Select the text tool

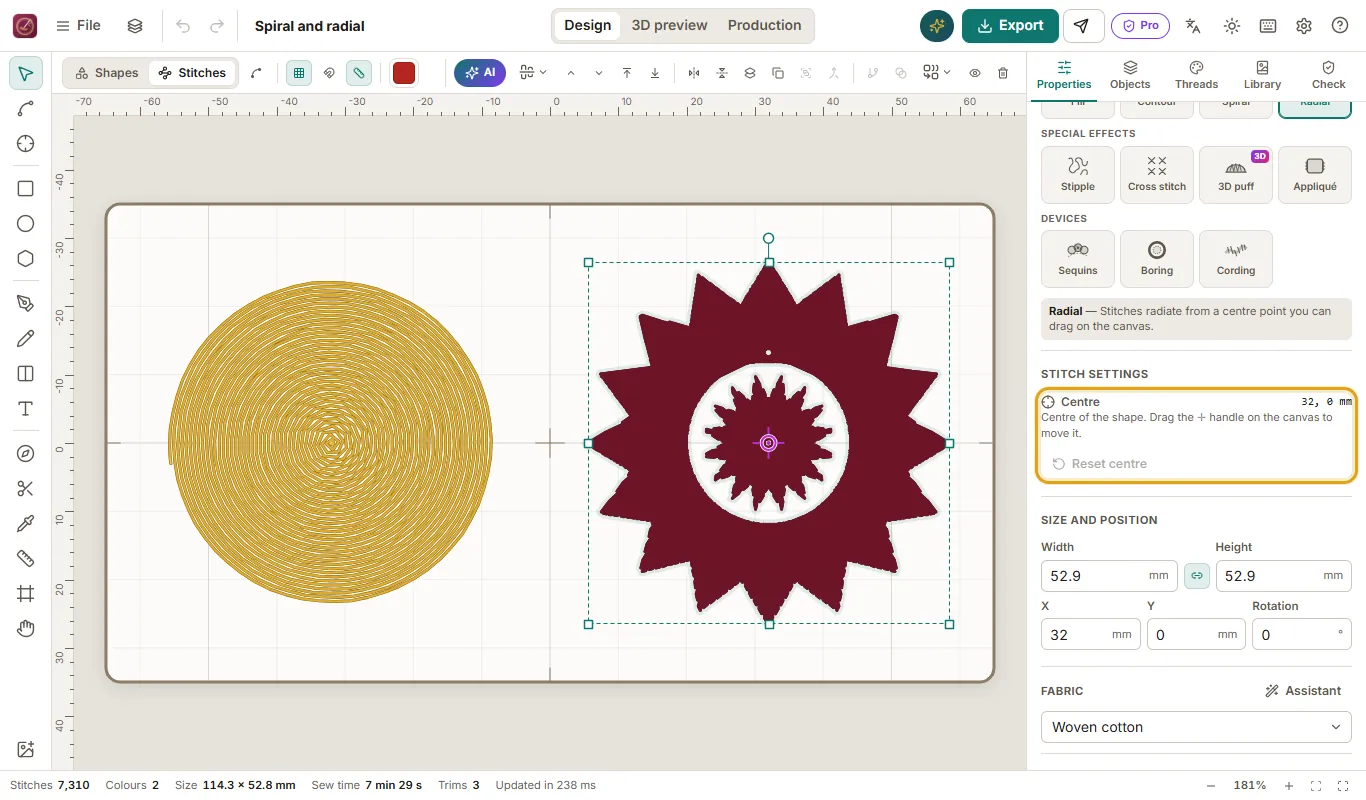[26, 409]
